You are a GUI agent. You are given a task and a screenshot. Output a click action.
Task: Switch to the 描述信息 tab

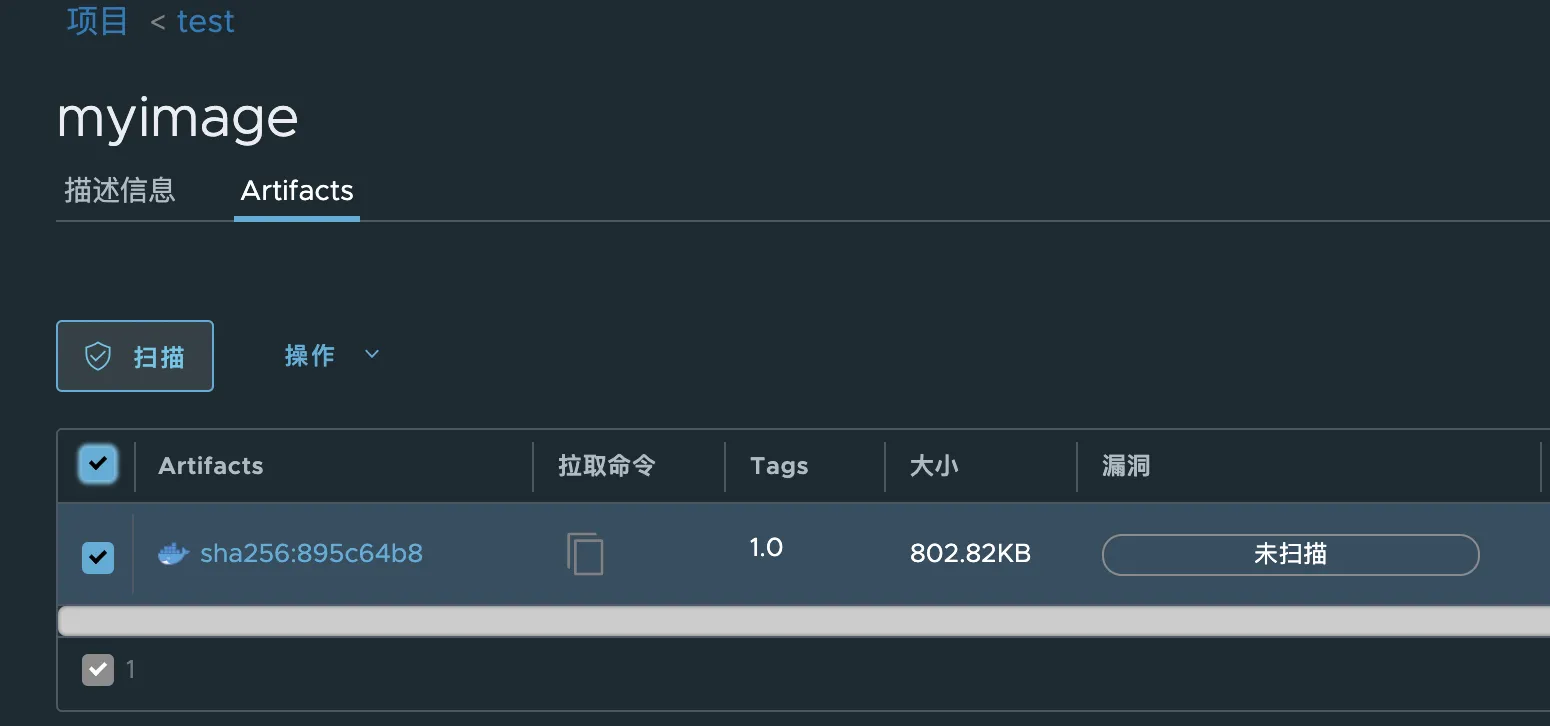pos(120,190)
